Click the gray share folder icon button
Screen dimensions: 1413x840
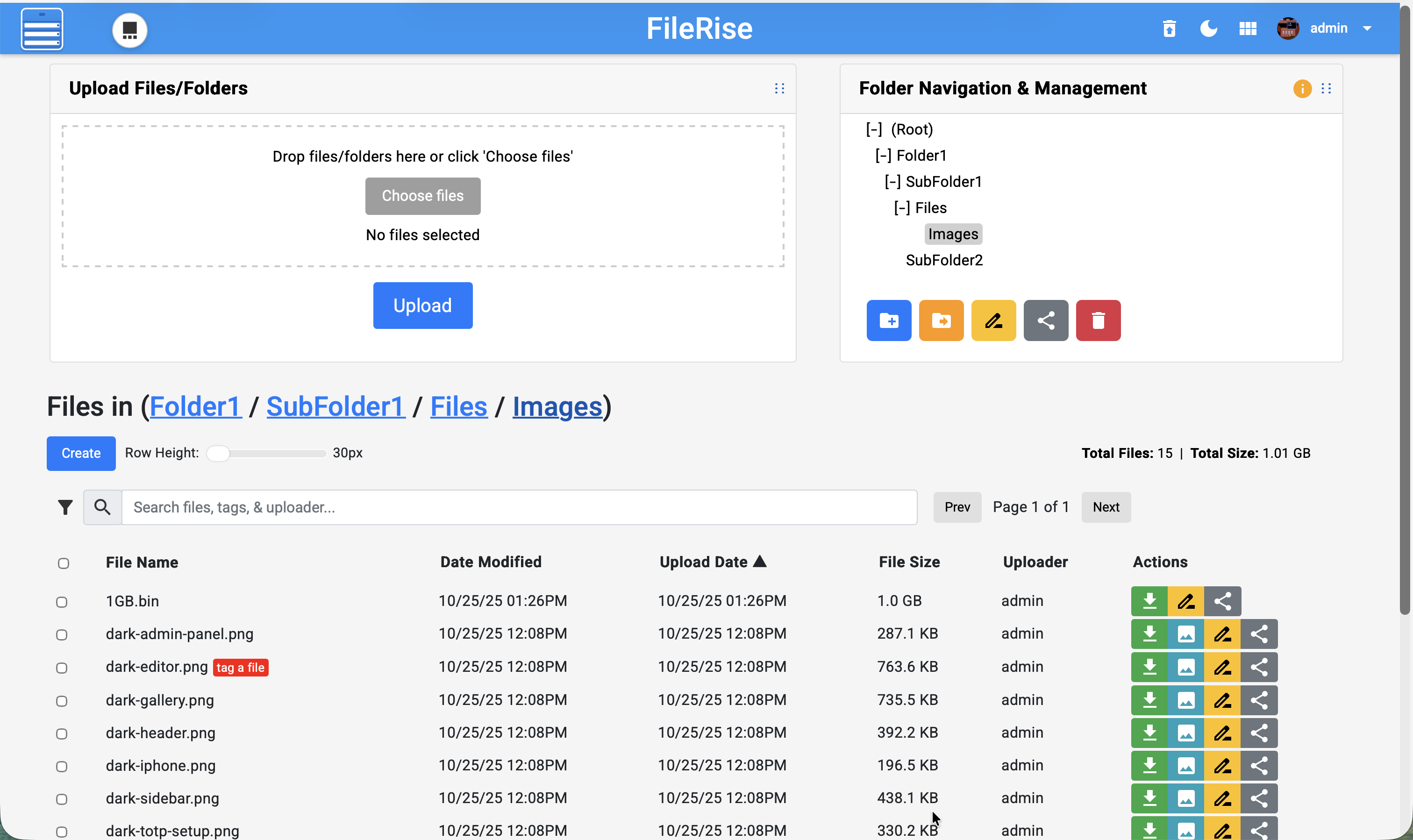point(1045,320)
